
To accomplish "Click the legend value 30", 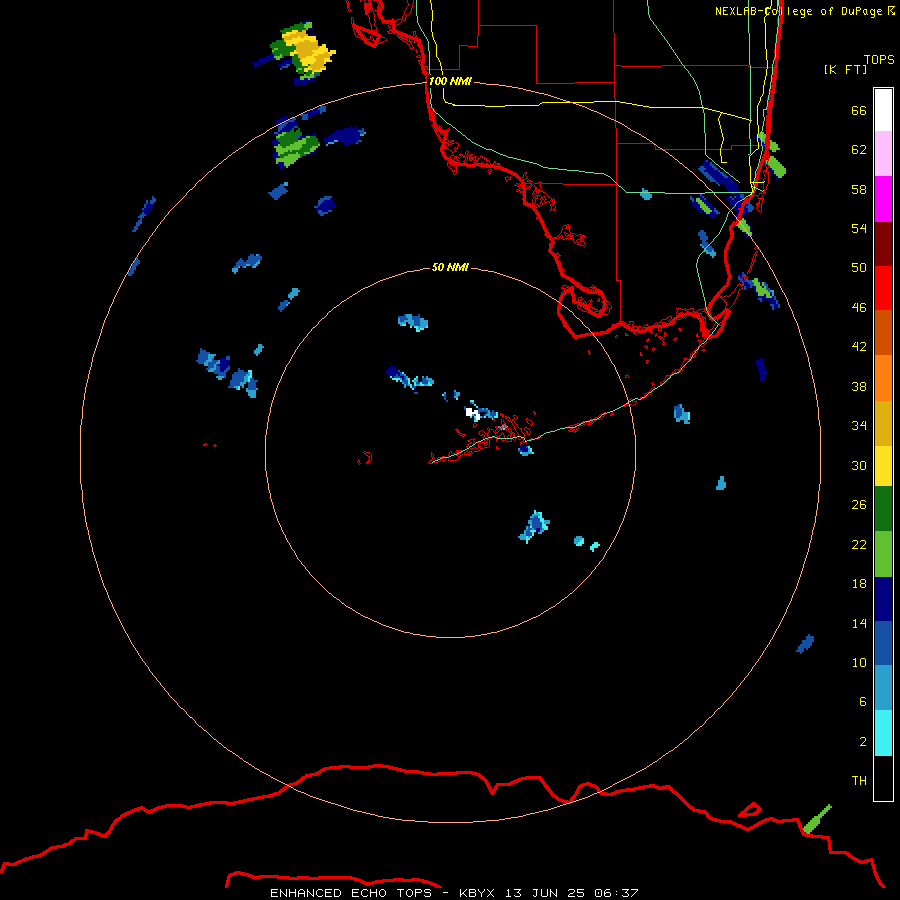I will click(x=859, y=465).
